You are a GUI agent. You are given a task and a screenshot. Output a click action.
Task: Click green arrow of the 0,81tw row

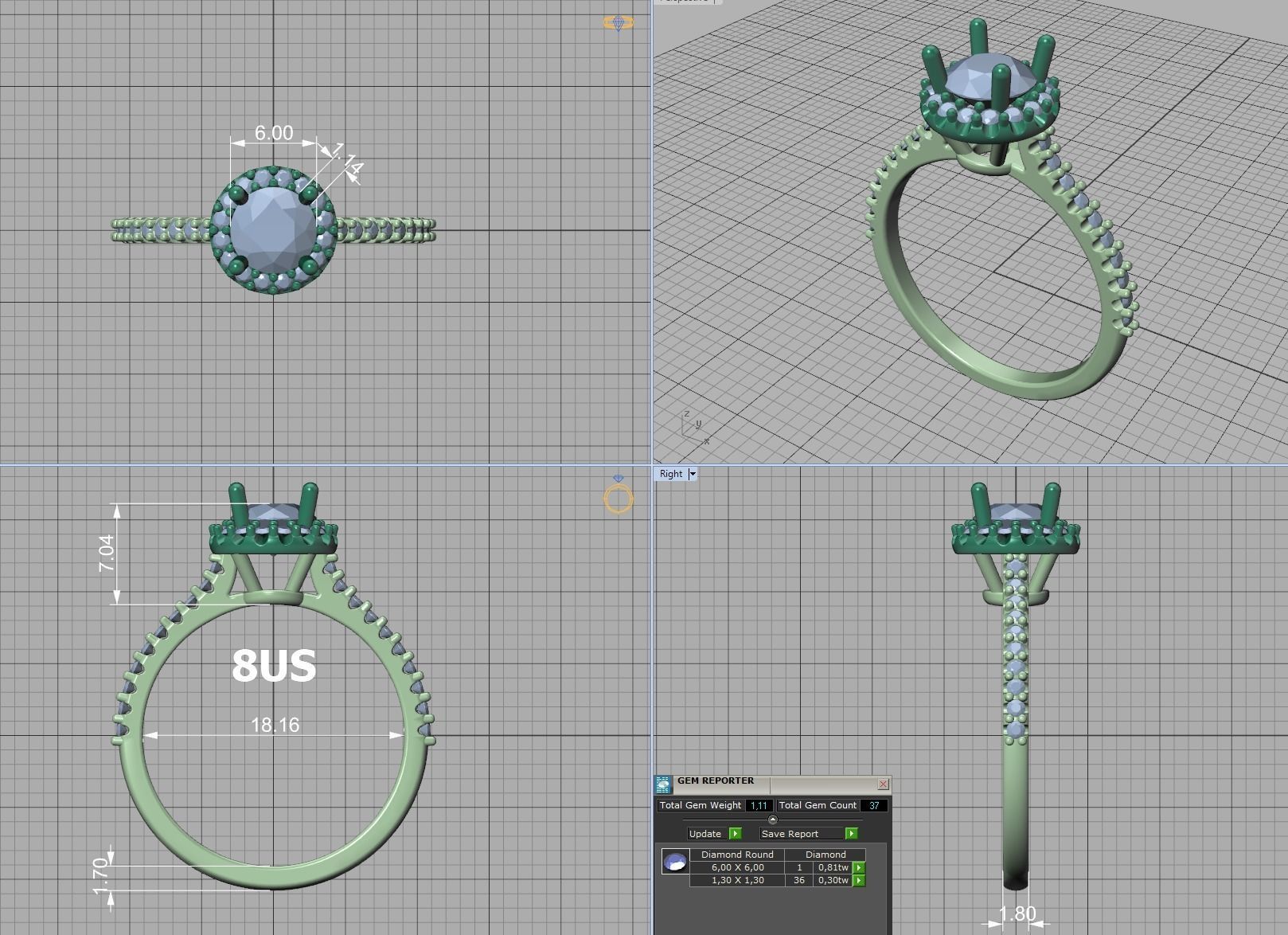pyautogui.click(x=859, y=867)
